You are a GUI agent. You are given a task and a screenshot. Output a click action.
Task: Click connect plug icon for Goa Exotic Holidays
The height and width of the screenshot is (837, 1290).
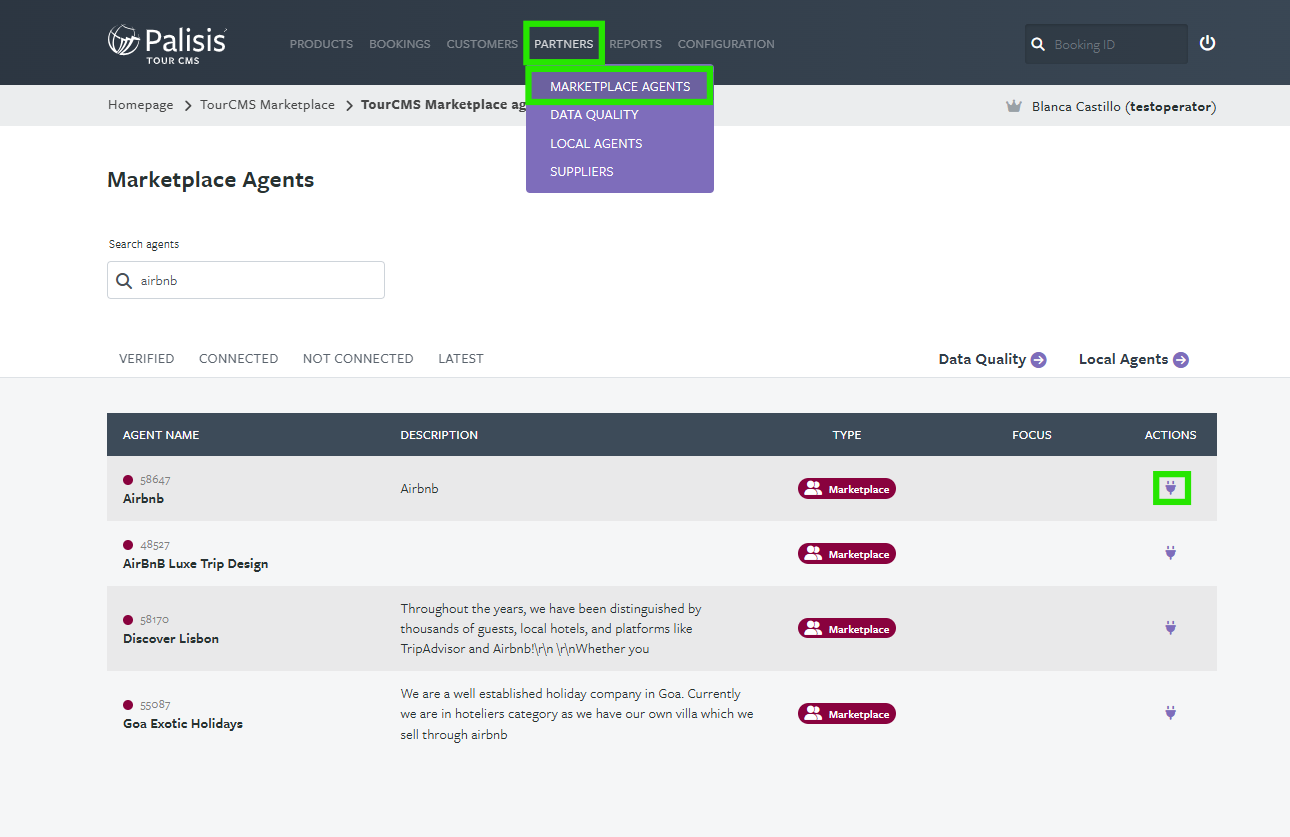coord(1171,713)
